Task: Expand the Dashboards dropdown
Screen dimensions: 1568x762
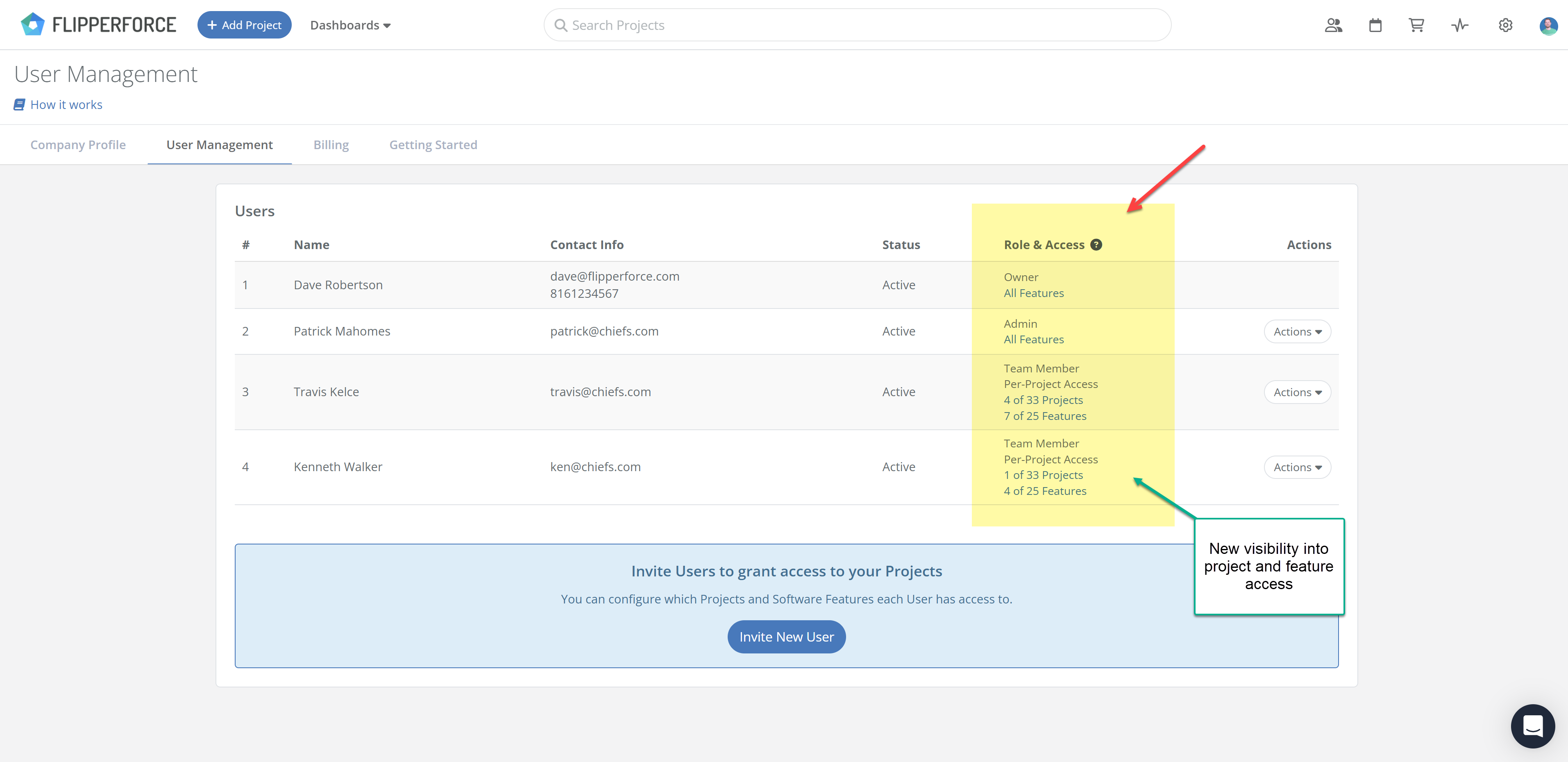Action: 350,25
